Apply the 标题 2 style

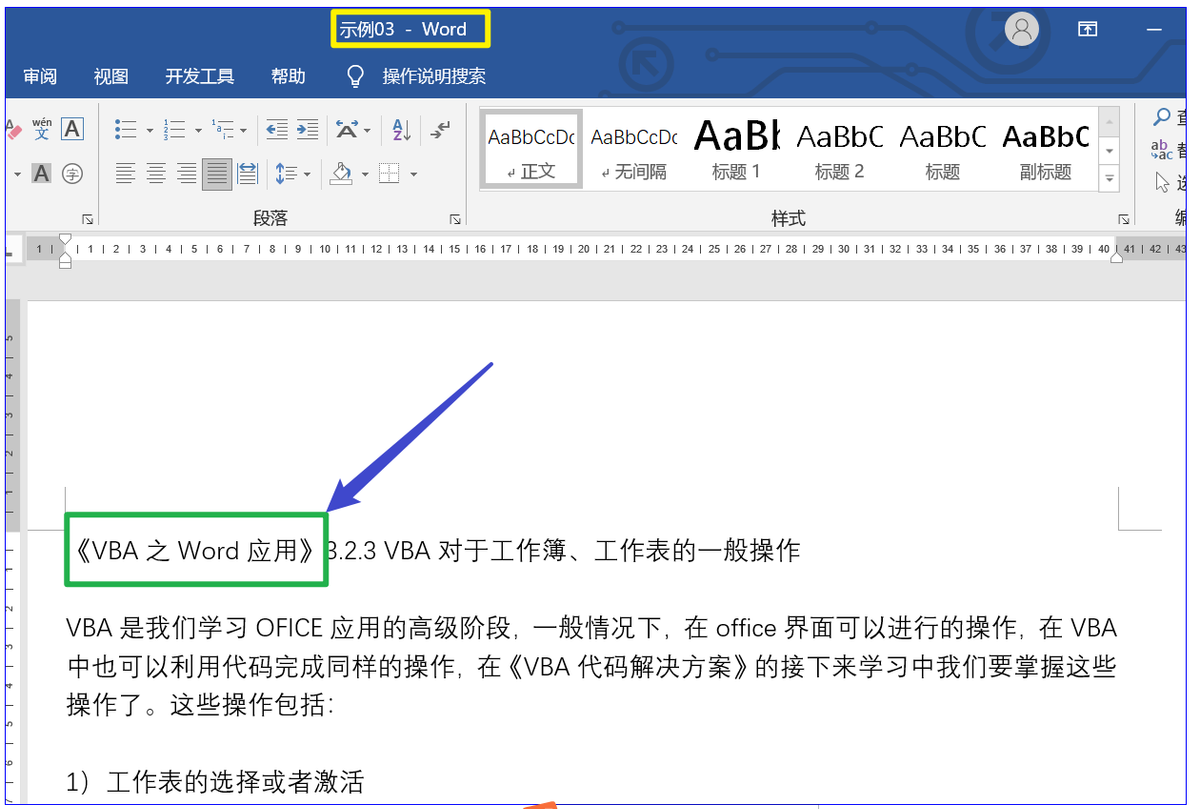click(839, 148)
